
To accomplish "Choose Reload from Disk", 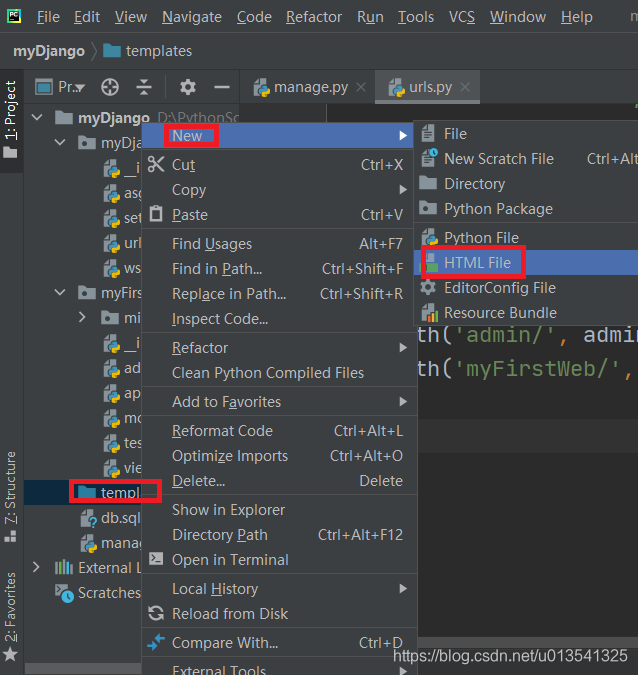I will point(279,614).
